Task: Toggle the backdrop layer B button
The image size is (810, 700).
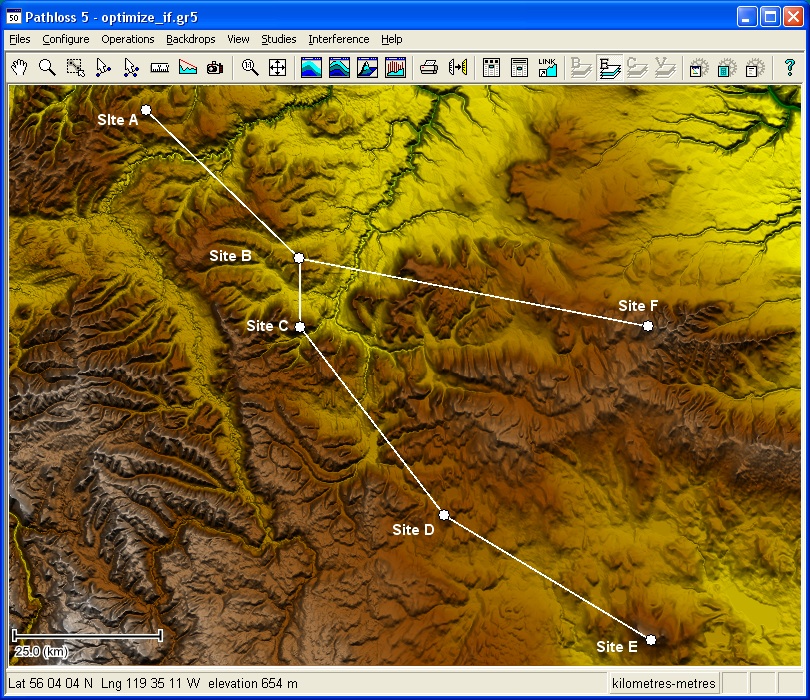Action: (581, 67)
